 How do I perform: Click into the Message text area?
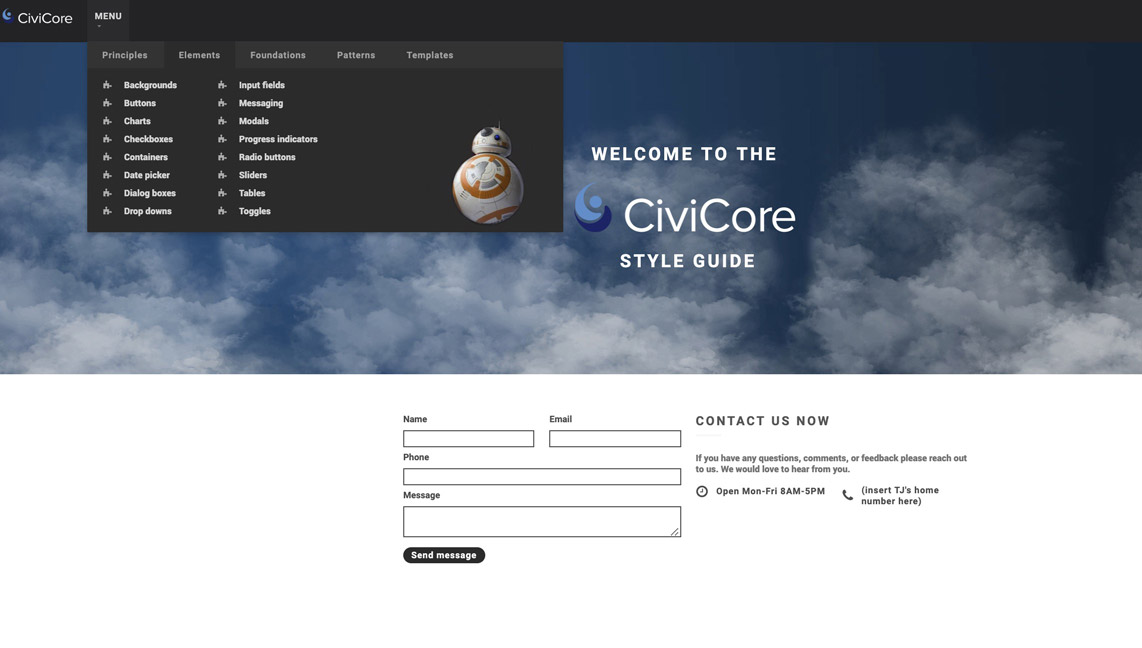[x=541, y=521]
